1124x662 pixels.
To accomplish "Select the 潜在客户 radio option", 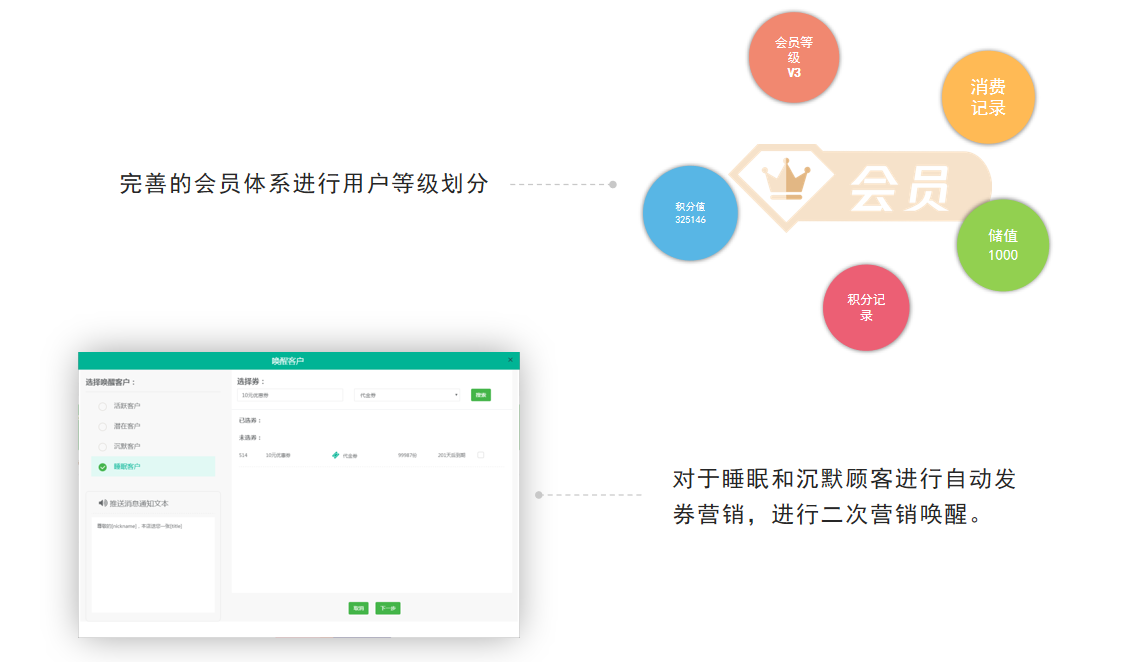I will (x=103, y=426).
